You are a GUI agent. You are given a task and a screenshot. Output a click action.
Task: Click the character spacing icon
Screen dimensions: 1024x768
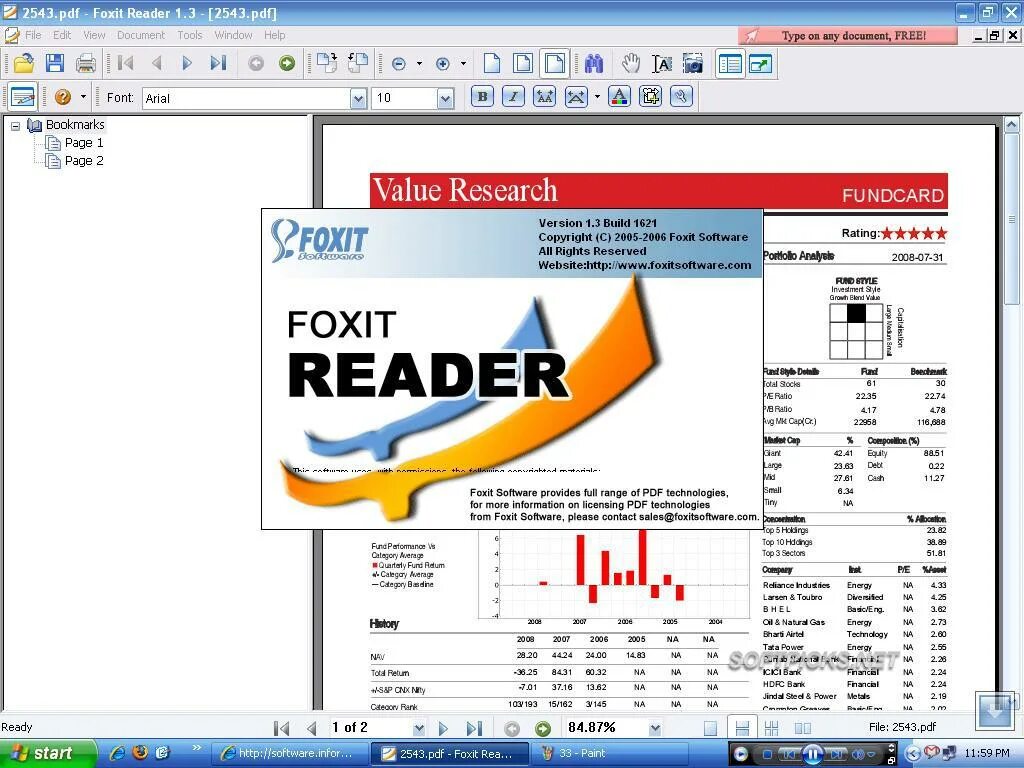point(545,97)
